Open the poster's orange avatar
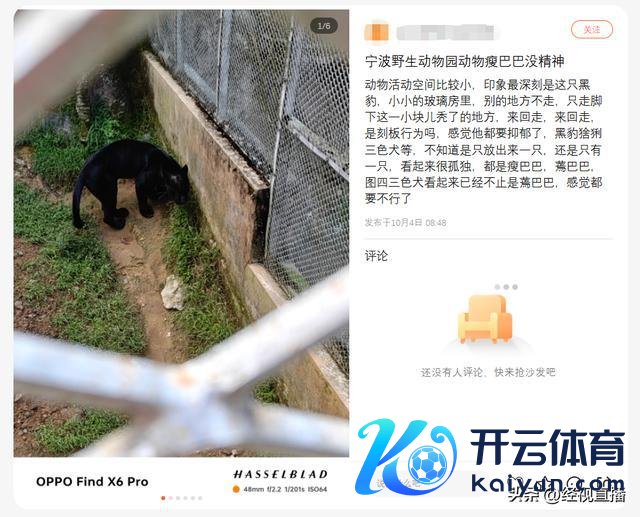640x517 pixels. click(x=376, y=33)
